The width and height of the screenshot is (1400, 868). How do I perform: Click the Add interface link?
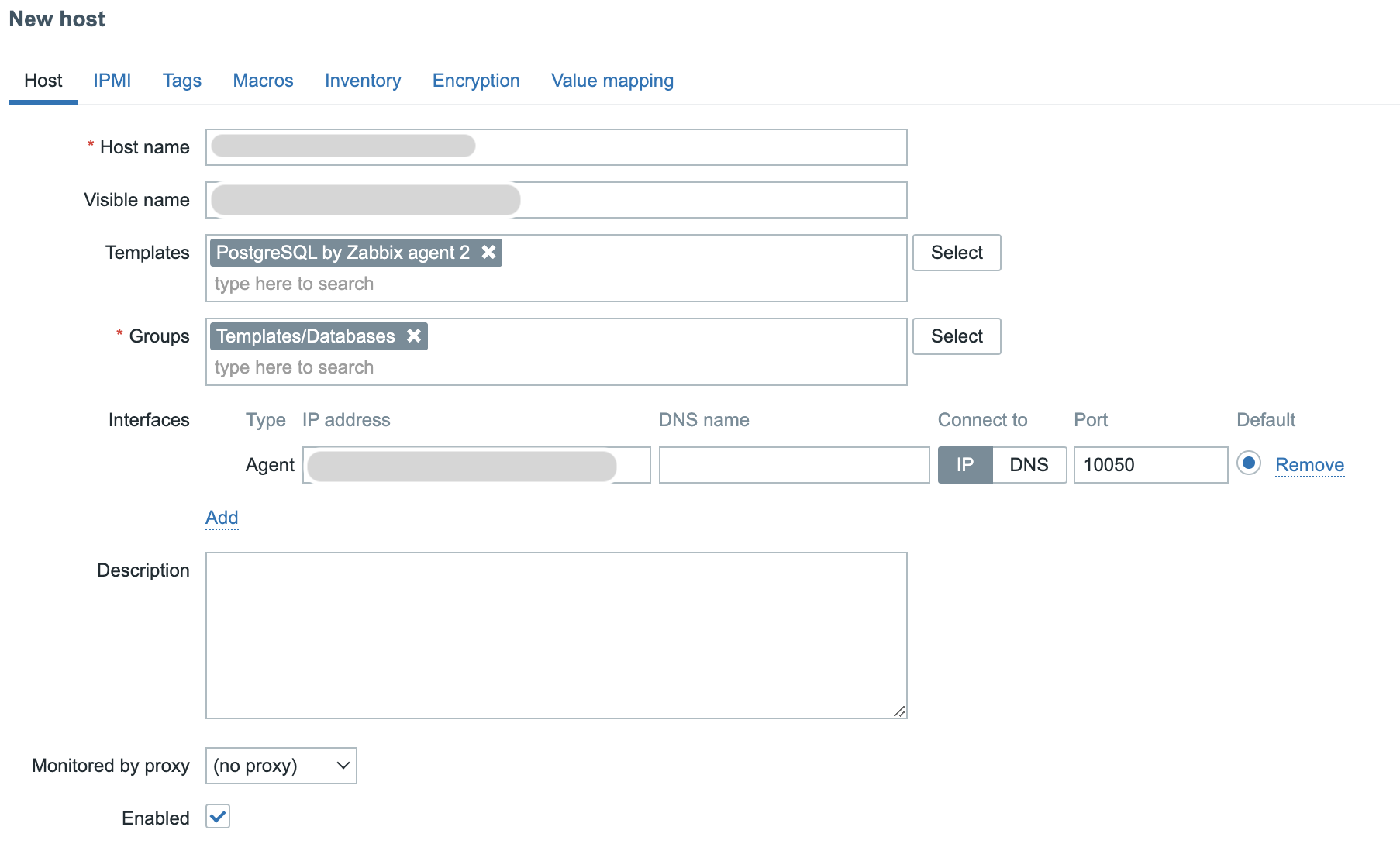(x=222, y=518)
